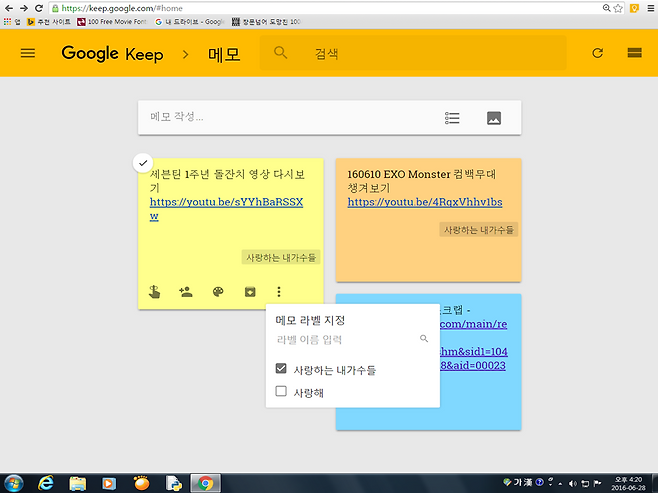Image resolution: width=658 pixels, height=493 pixels.
Task: Click the Chrome taskbar button
Action: pos(206,483)
